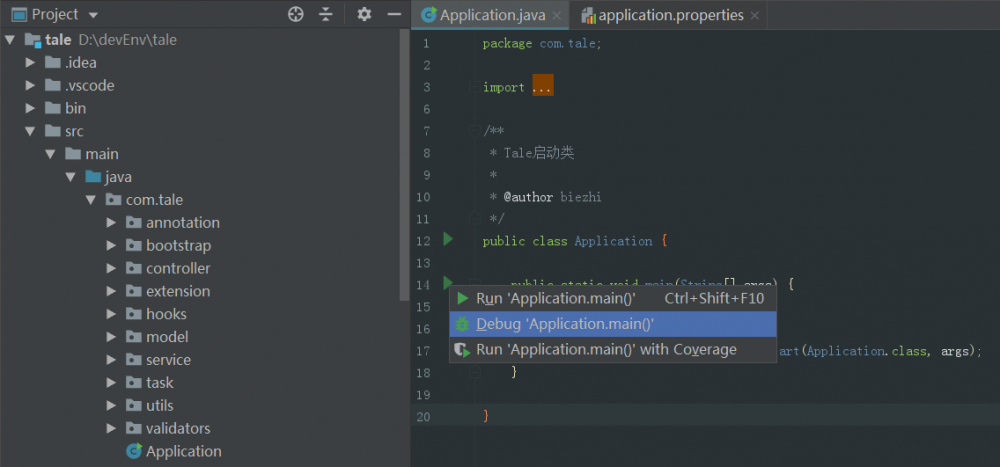Choose Debug 'Application.main()' option
Viewport: 1000px width, 467px height.
point(565,324)
